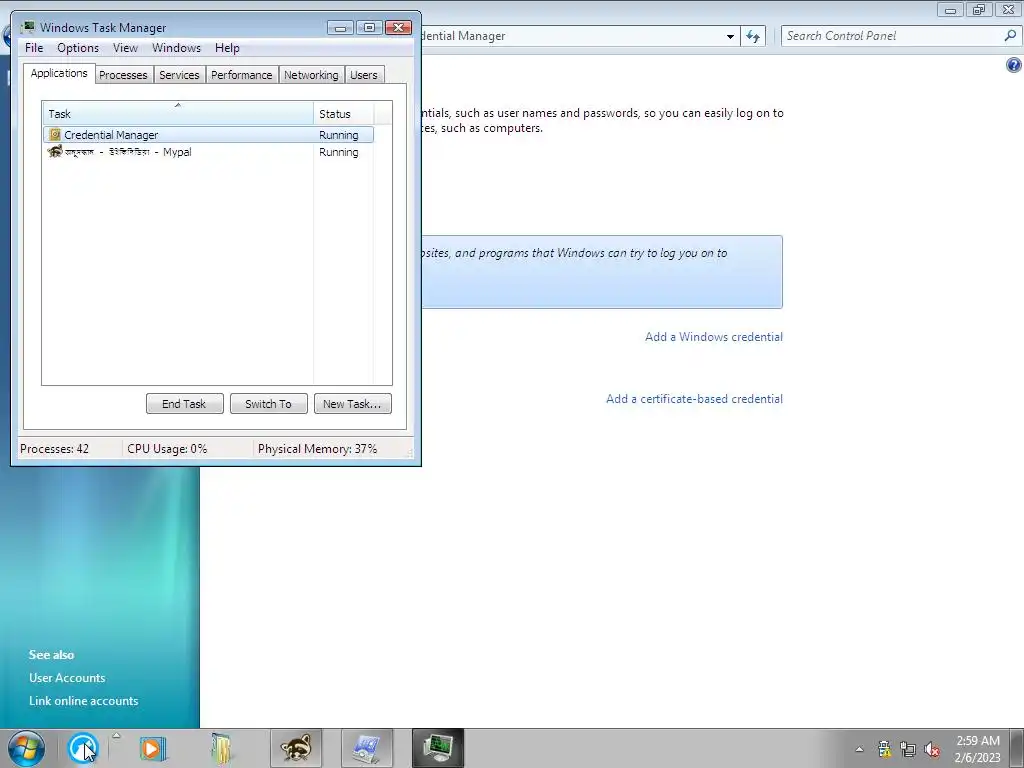Open Help menu in Task Manager

pos(227,48)
